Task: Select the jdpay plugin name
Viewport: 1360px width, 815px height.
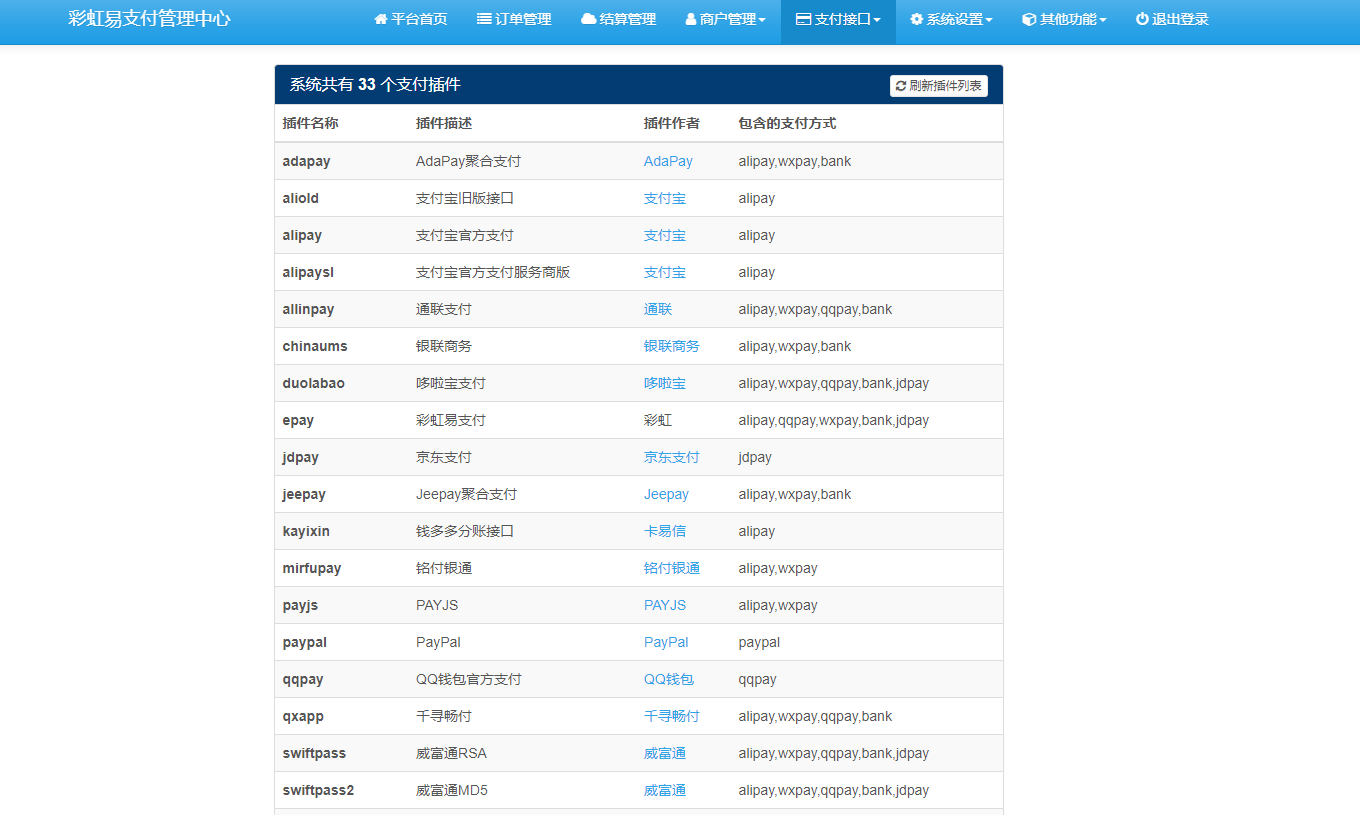Action: (x=301, y=457)
